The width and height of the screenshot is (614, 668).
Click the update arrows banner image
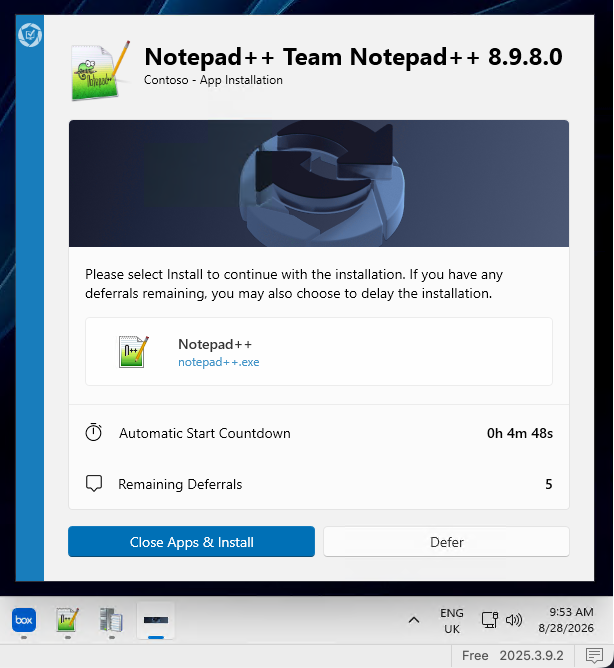[x=319, y=184]
